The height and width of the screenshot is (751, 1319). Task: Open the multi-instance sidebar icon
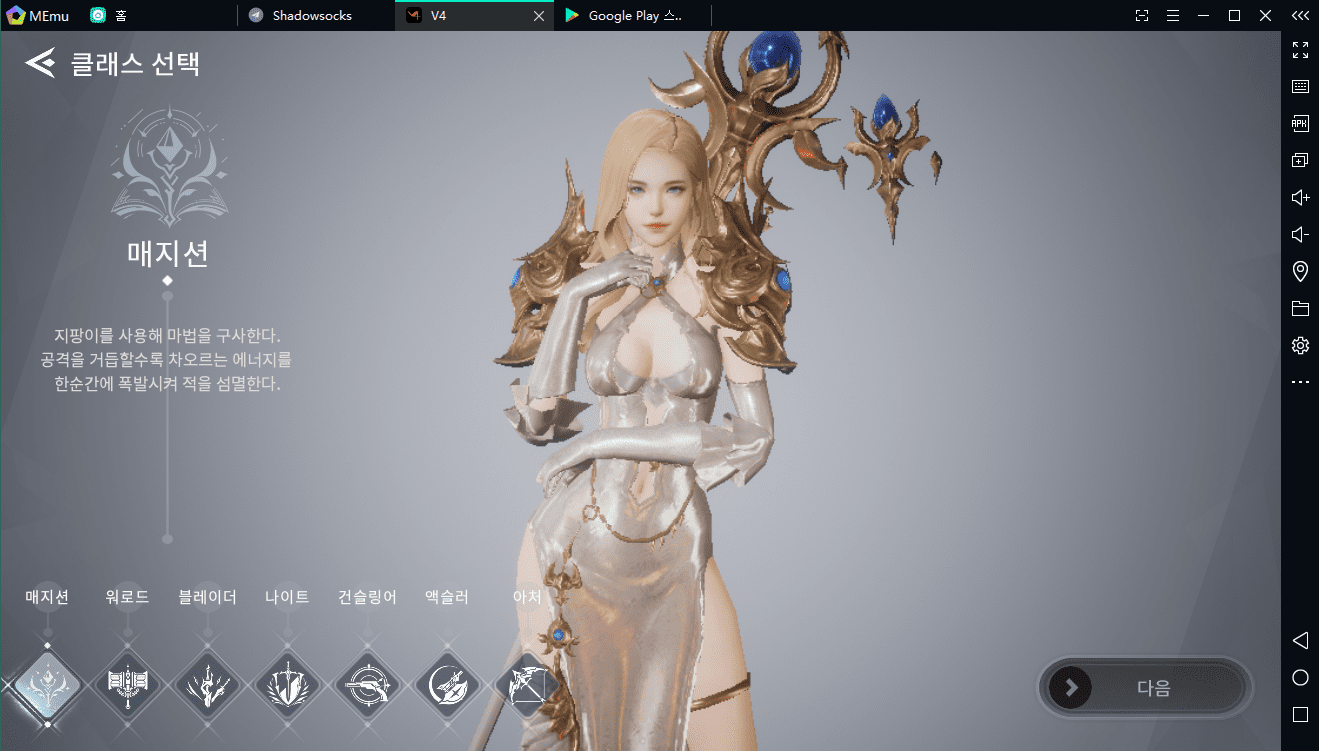pos(1300,161)
